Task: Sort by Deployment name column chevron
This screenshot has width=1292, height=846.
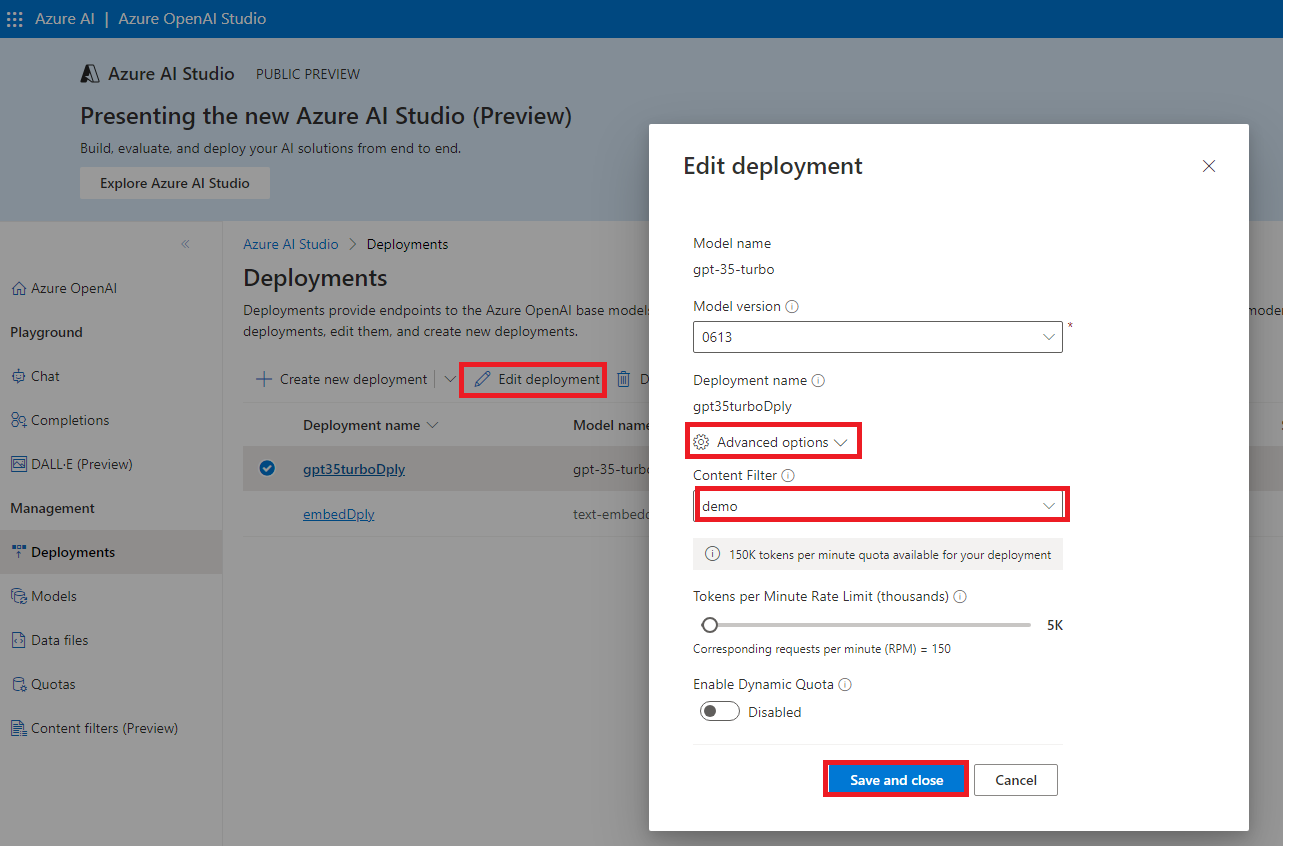Action: pos(433,425)
